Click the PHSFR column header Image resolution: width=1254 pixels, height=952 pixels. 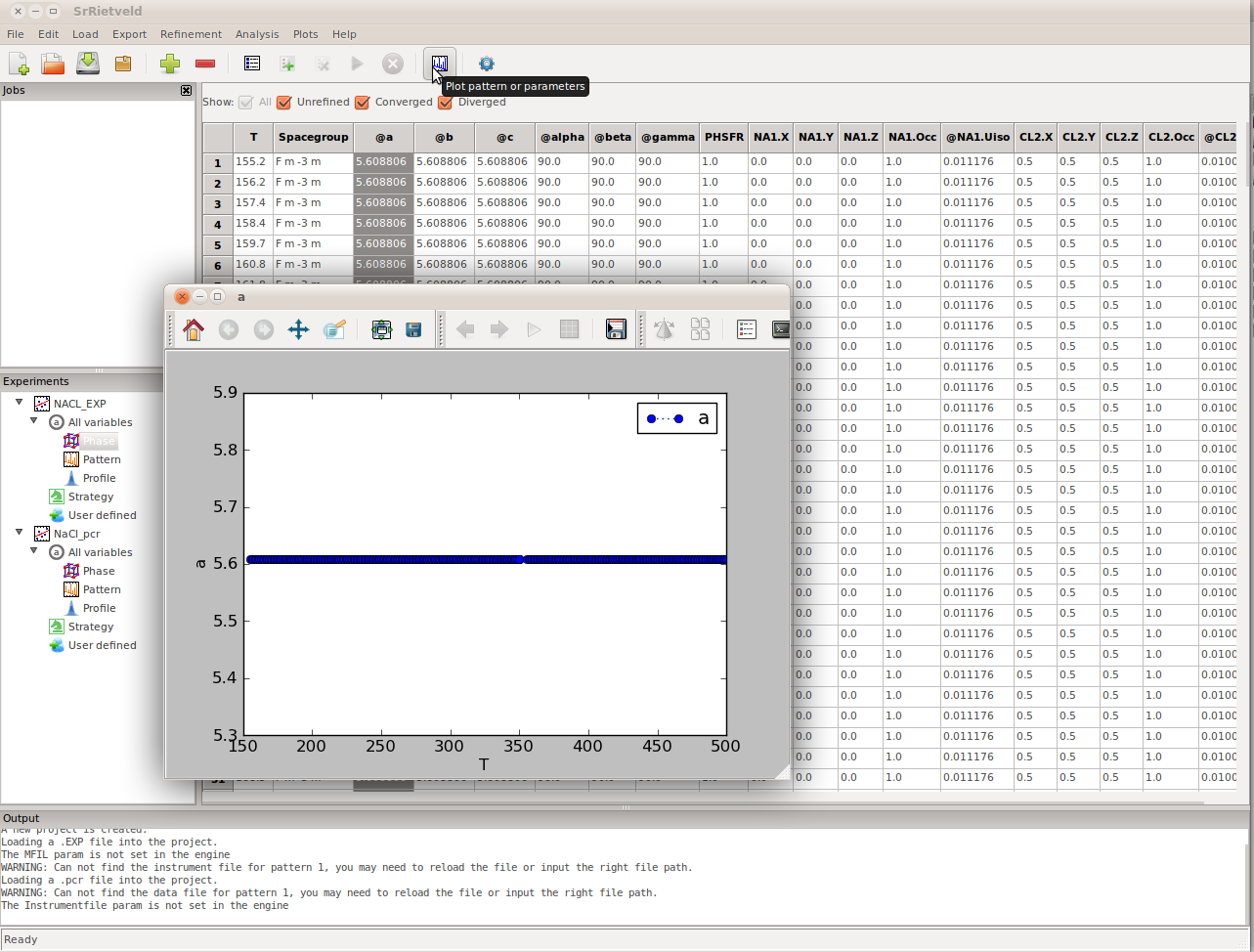point(724,138)
